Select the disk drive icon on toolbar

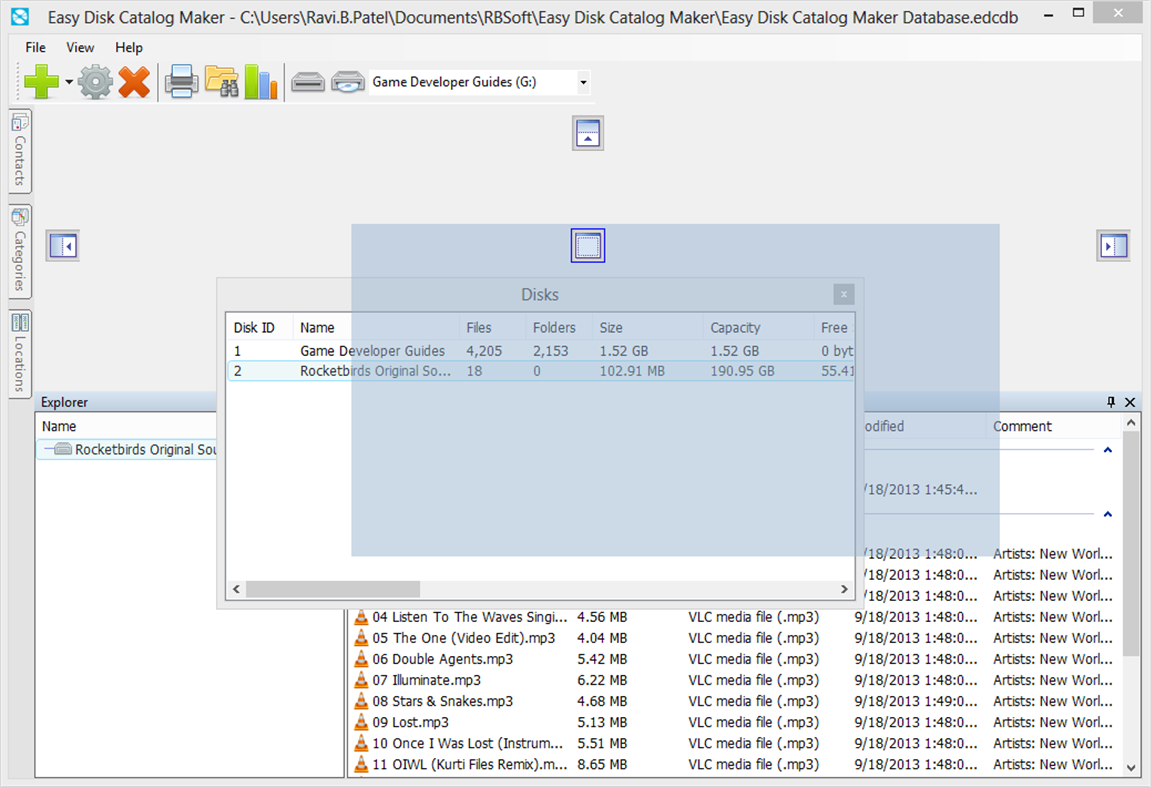(x=308, y=81)
